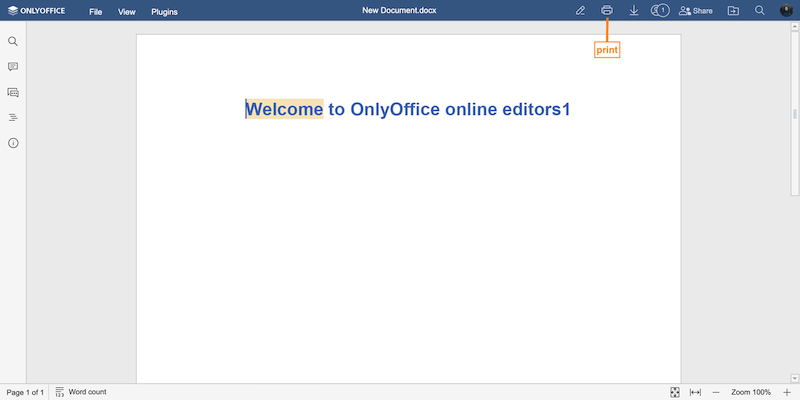
Task: Toggle fit to page view
Action: pos(675,392)
